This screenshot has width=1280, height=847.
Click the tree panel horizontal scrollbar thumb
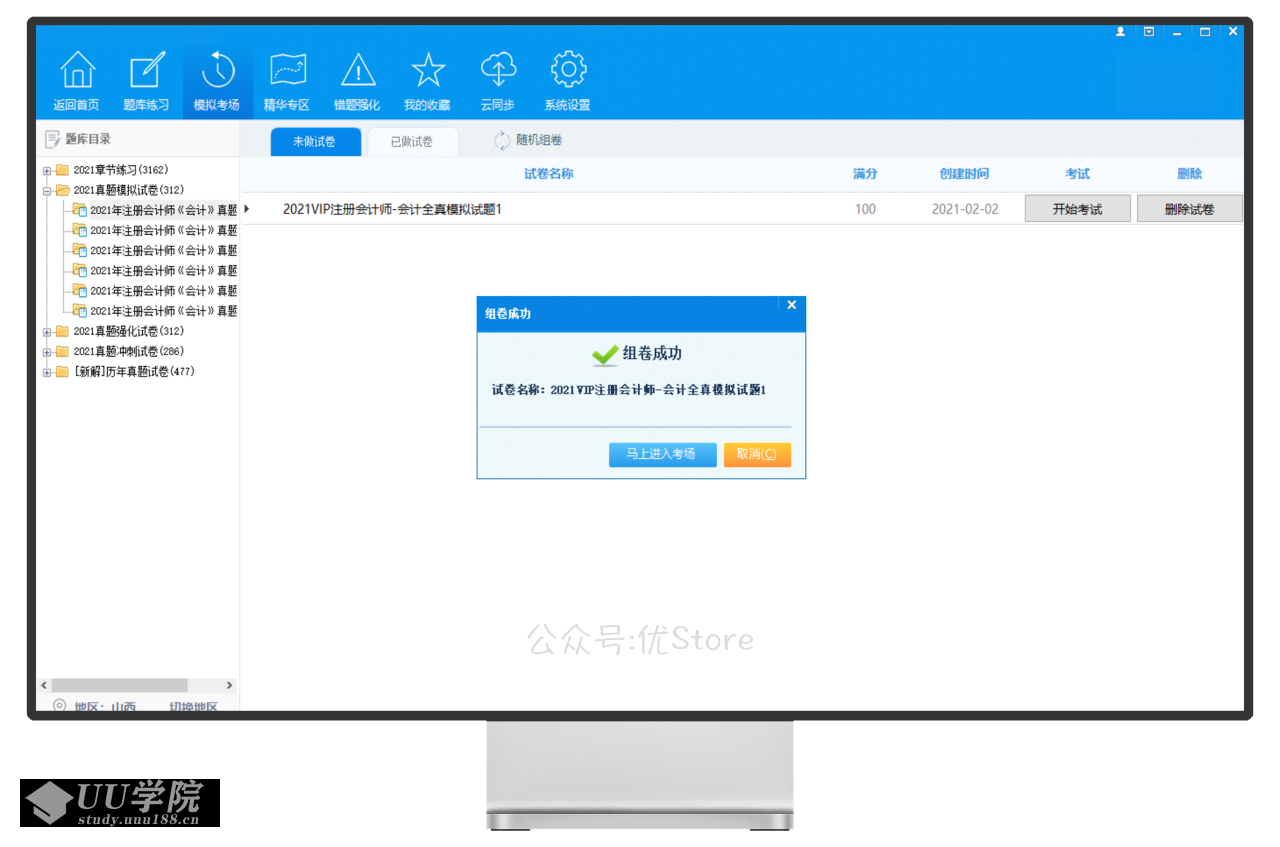click(x=119, y=685)
